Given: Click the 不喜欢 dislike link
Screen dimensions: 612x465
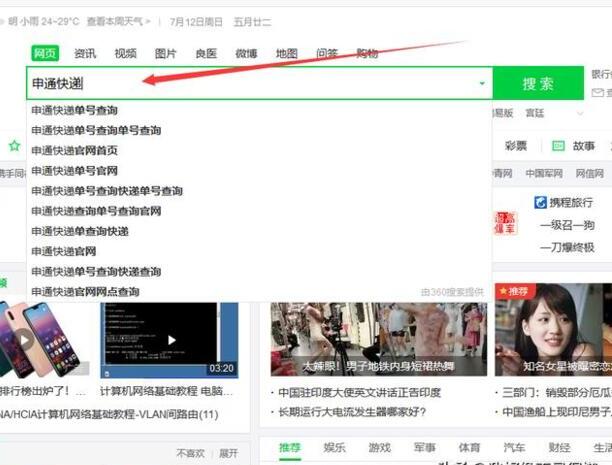Looking at the screenshot, I should 190,453.
